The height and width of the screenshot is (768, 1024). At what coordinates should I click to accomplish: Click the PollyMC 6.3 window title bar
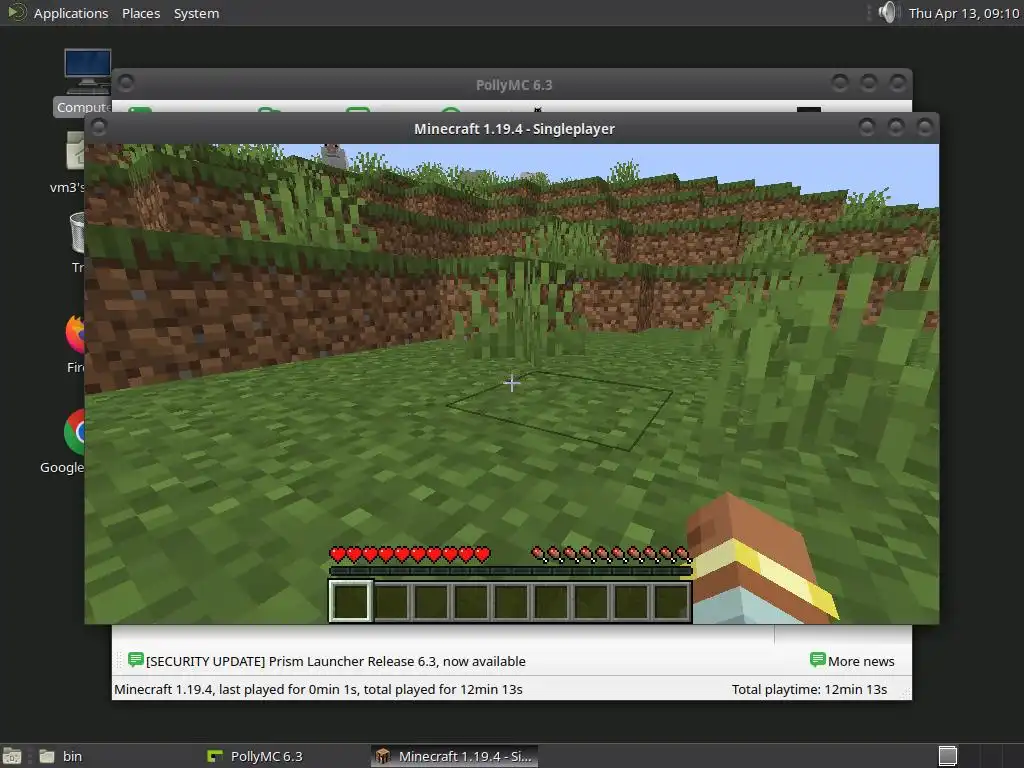[x=513, y=85]
